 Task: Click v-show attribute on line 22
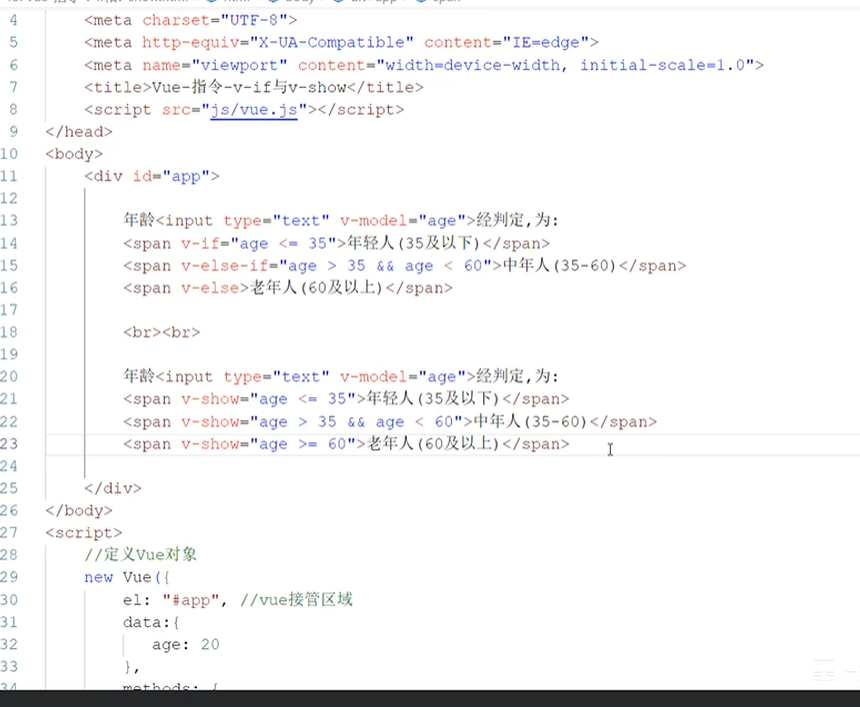point(210,421)
